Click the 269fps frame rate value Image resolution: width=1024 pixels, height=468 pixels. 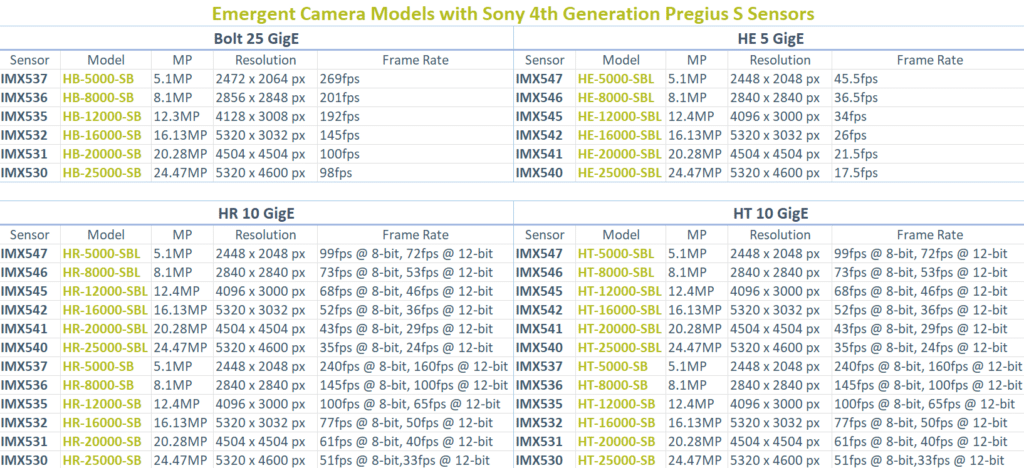340,79
